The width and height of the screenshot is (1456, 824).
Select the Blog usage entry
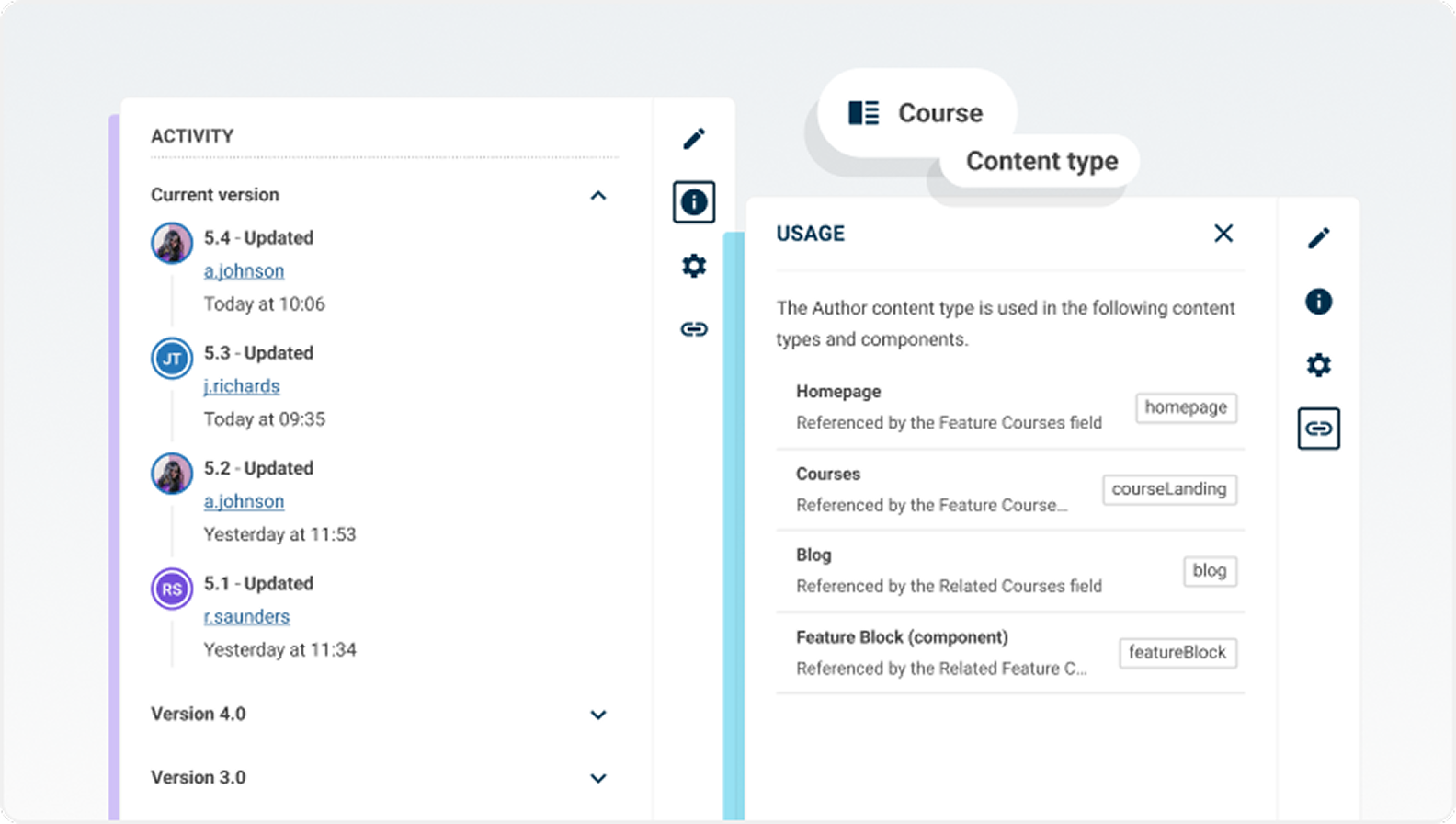(x=949, y=571)
